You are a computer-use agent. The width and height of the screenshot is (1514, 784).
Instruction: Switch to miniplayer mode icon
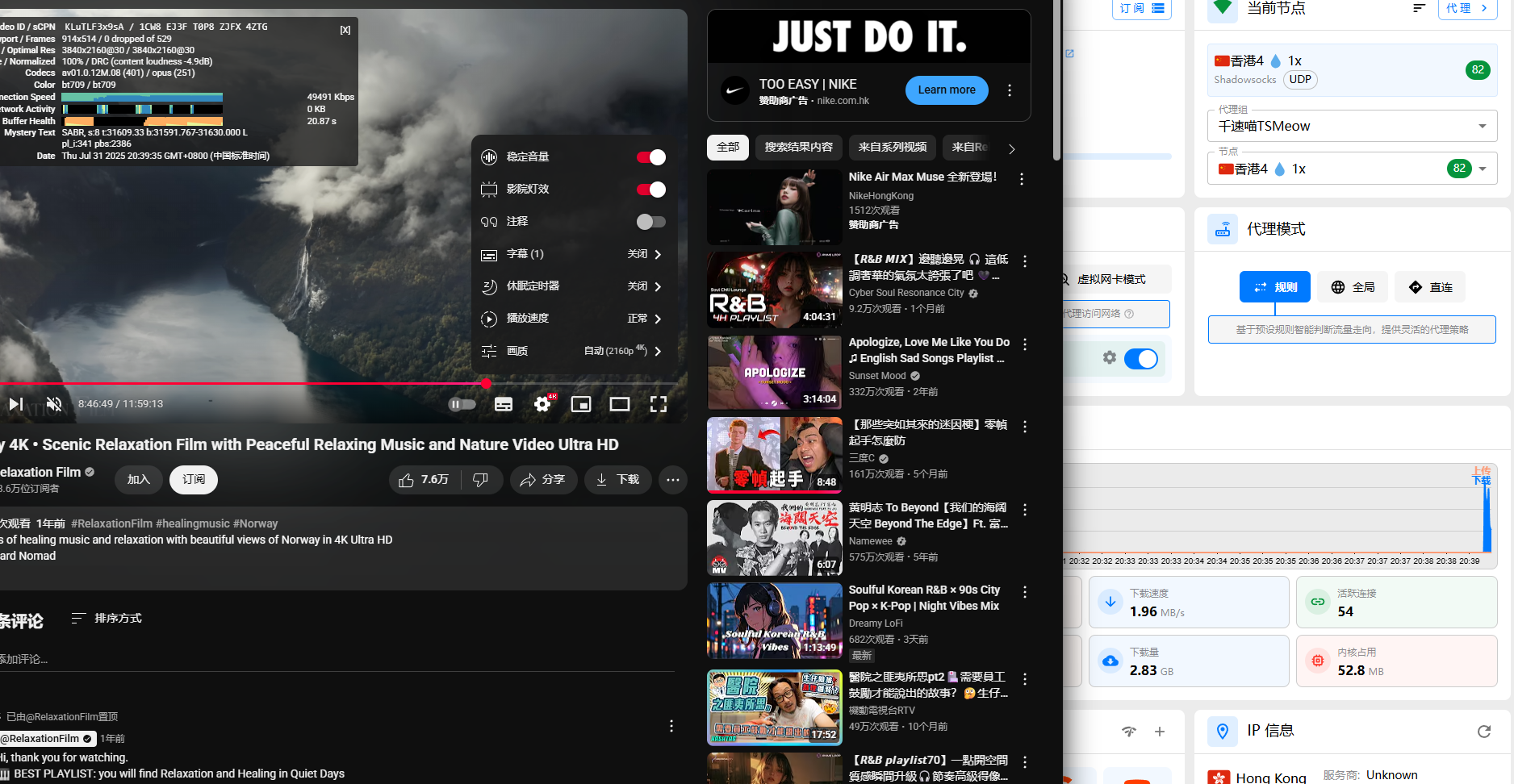[581, 404]
